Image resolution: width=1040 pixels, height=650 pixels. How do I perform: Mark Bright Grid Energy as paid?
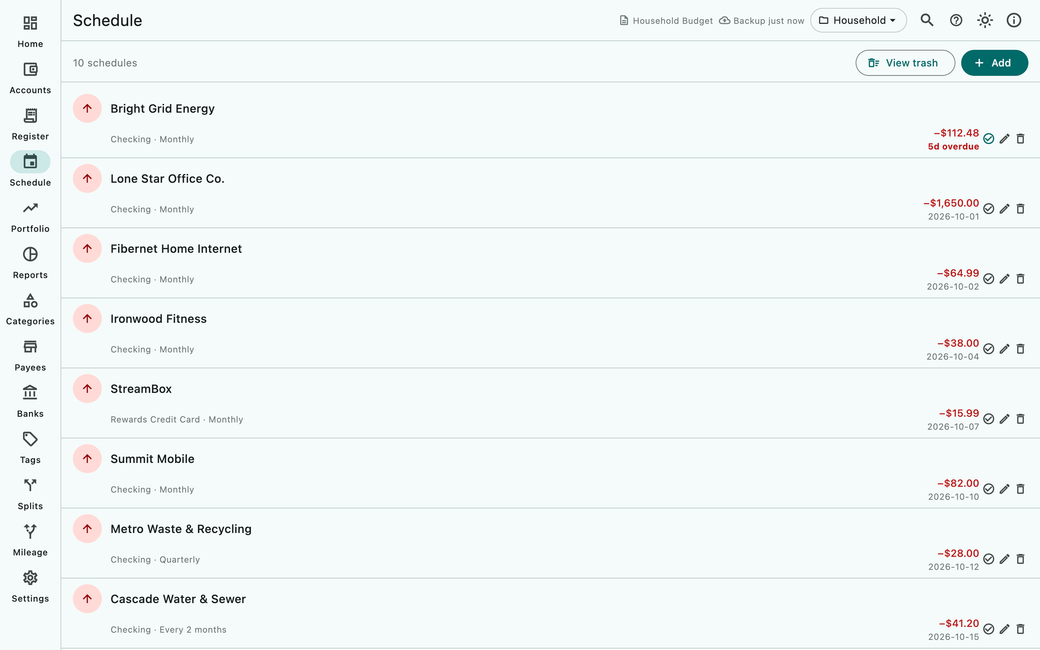[x=988, y=139]
